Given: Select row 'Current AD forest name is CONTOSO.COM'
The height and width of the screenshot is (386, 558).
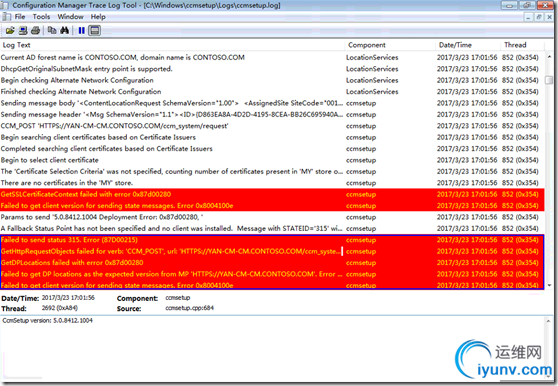Looking at the screenshot, I should click(272, 57).
